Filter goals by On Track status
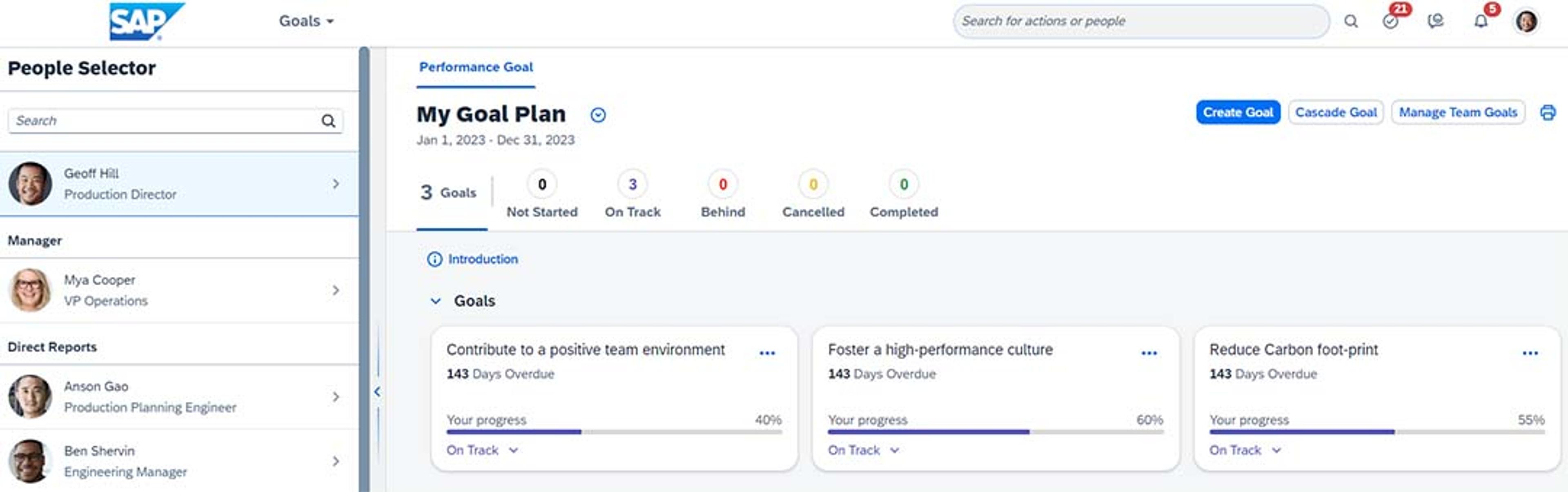The image size is (1568, 492). tap(633, 194)
